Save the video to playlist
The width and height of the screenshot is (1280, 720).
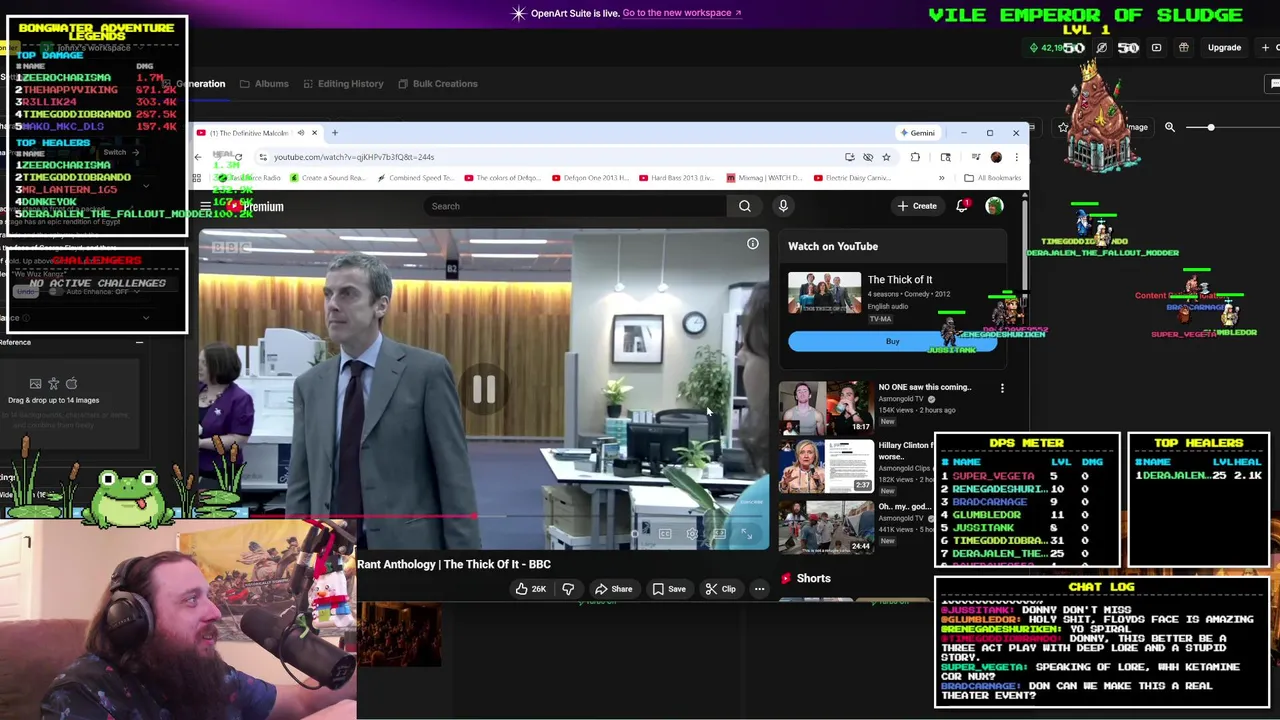[669, 589]
